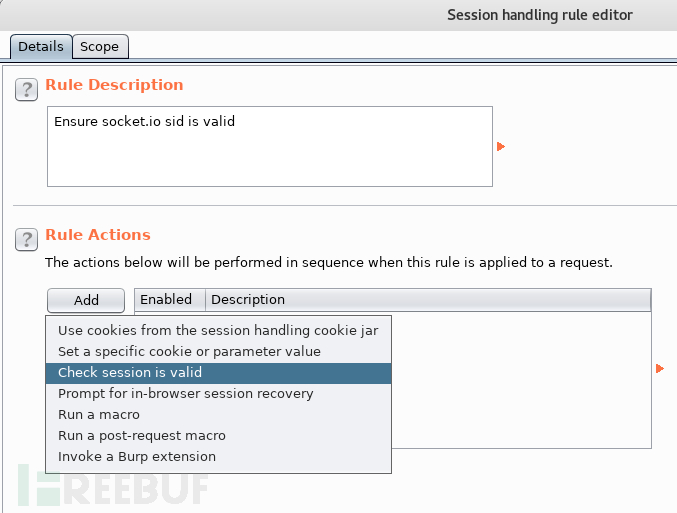This screenshot has width=677, height=513.
Task: Click the Description column header
Action: coord(428,300)
